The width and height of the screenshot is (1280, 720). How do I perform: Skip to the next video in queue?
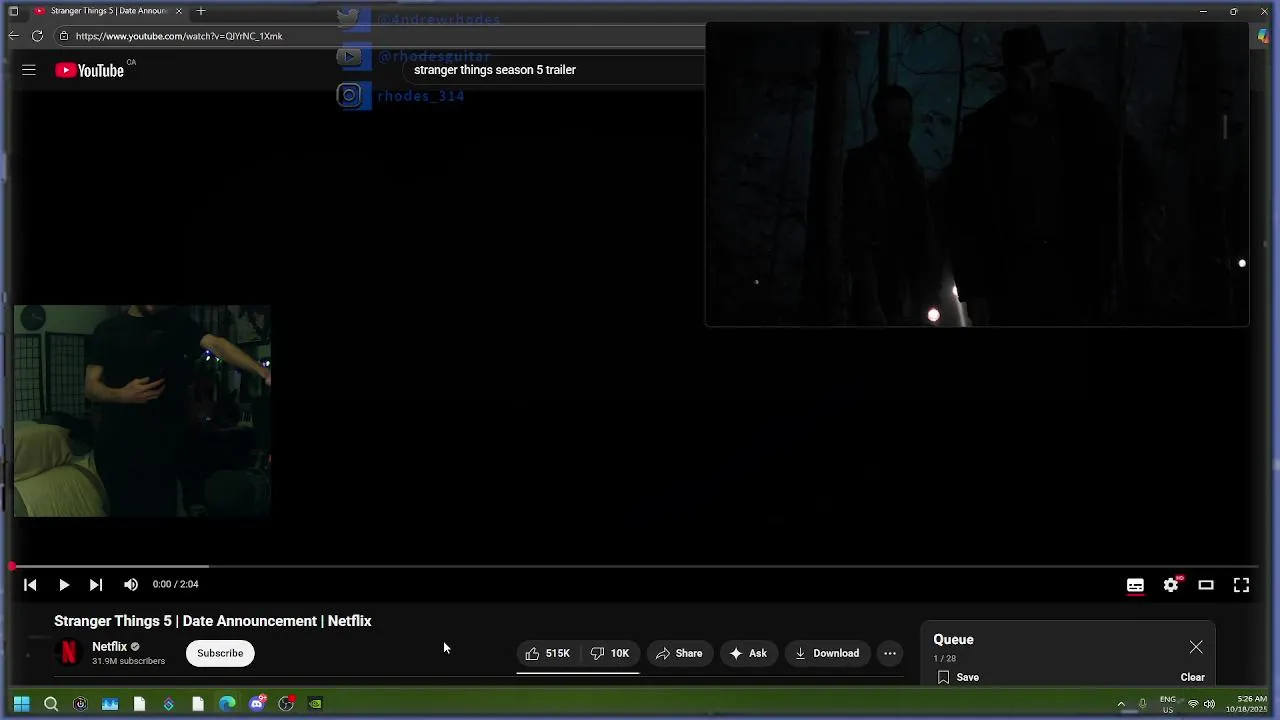coord(96,585)
